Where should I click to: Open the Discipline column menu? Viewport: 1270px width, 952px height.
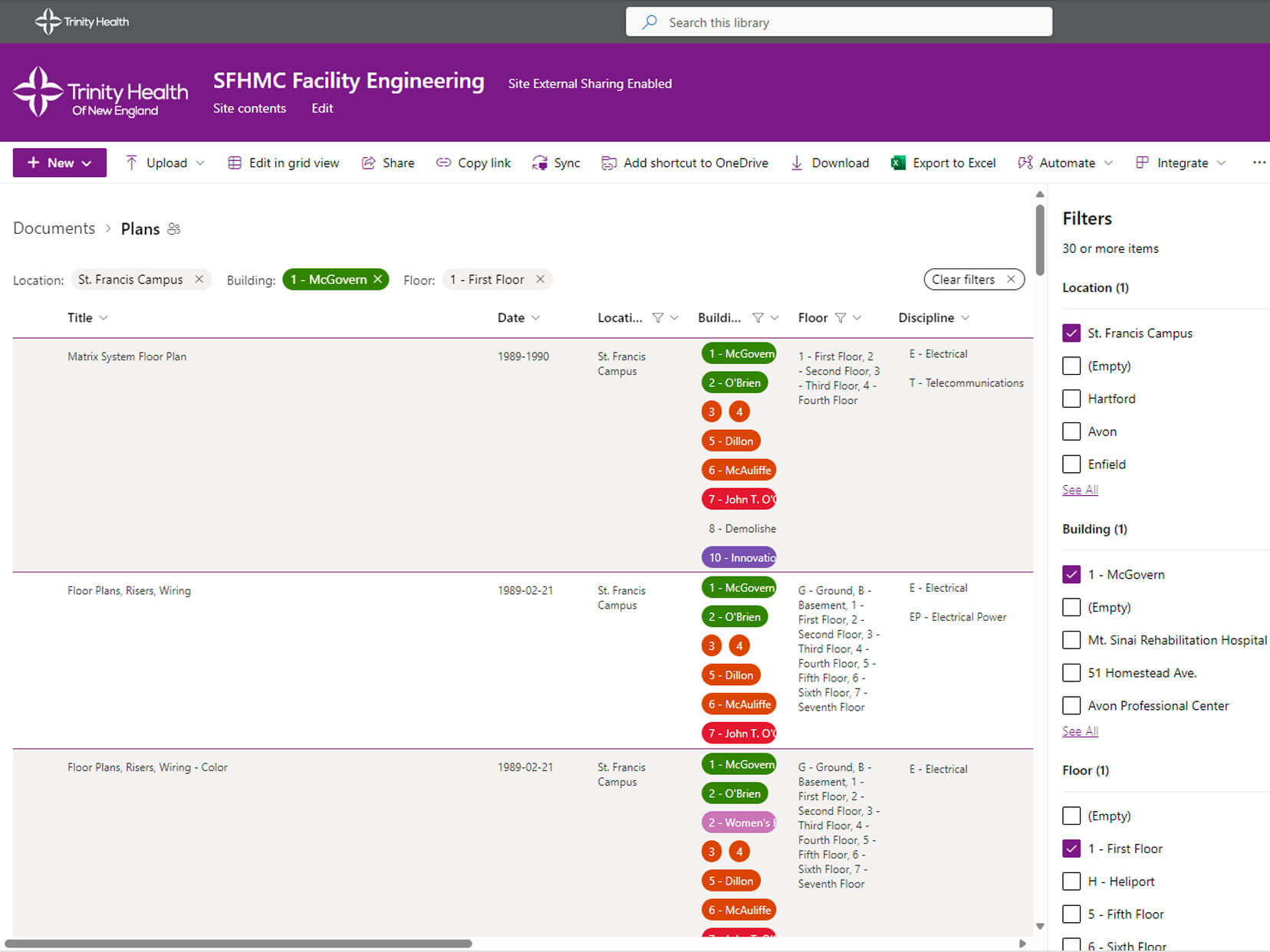(965, 317)
